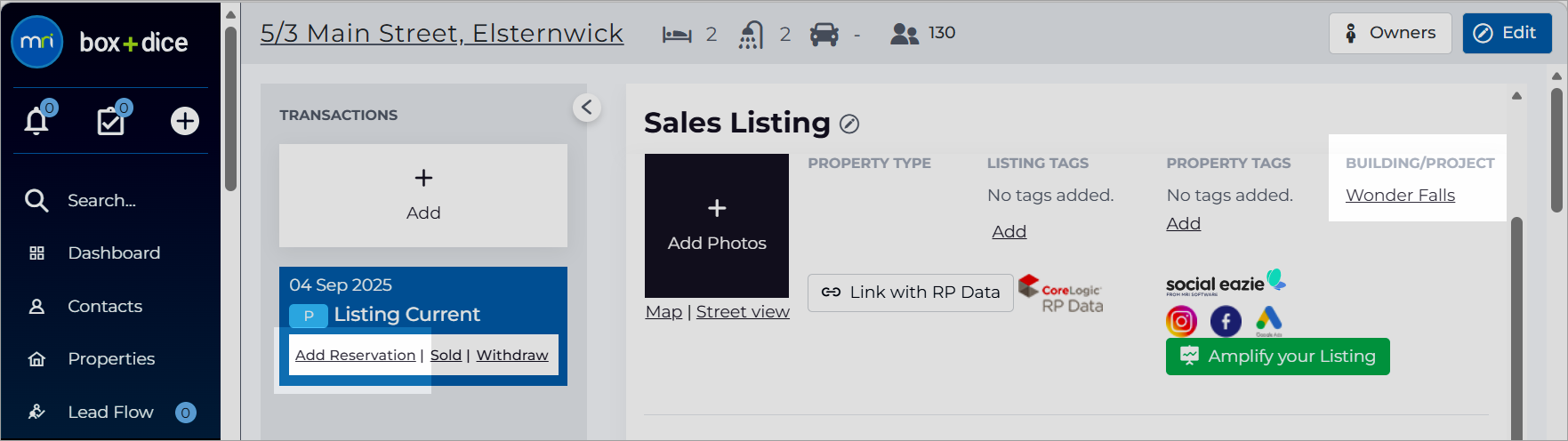Collapse the Transactions panel chevron
Viewport: 1568px width, 441px height.
click(587, 108)
